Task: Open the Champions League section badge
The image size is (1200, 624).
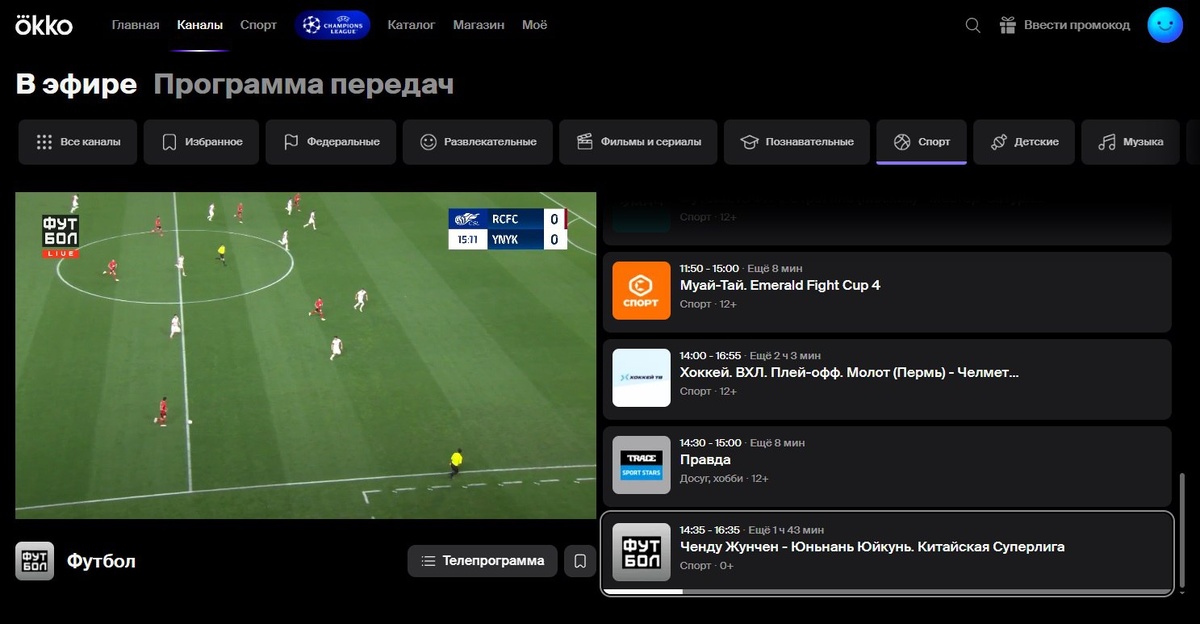Action: tap(333, 25)
